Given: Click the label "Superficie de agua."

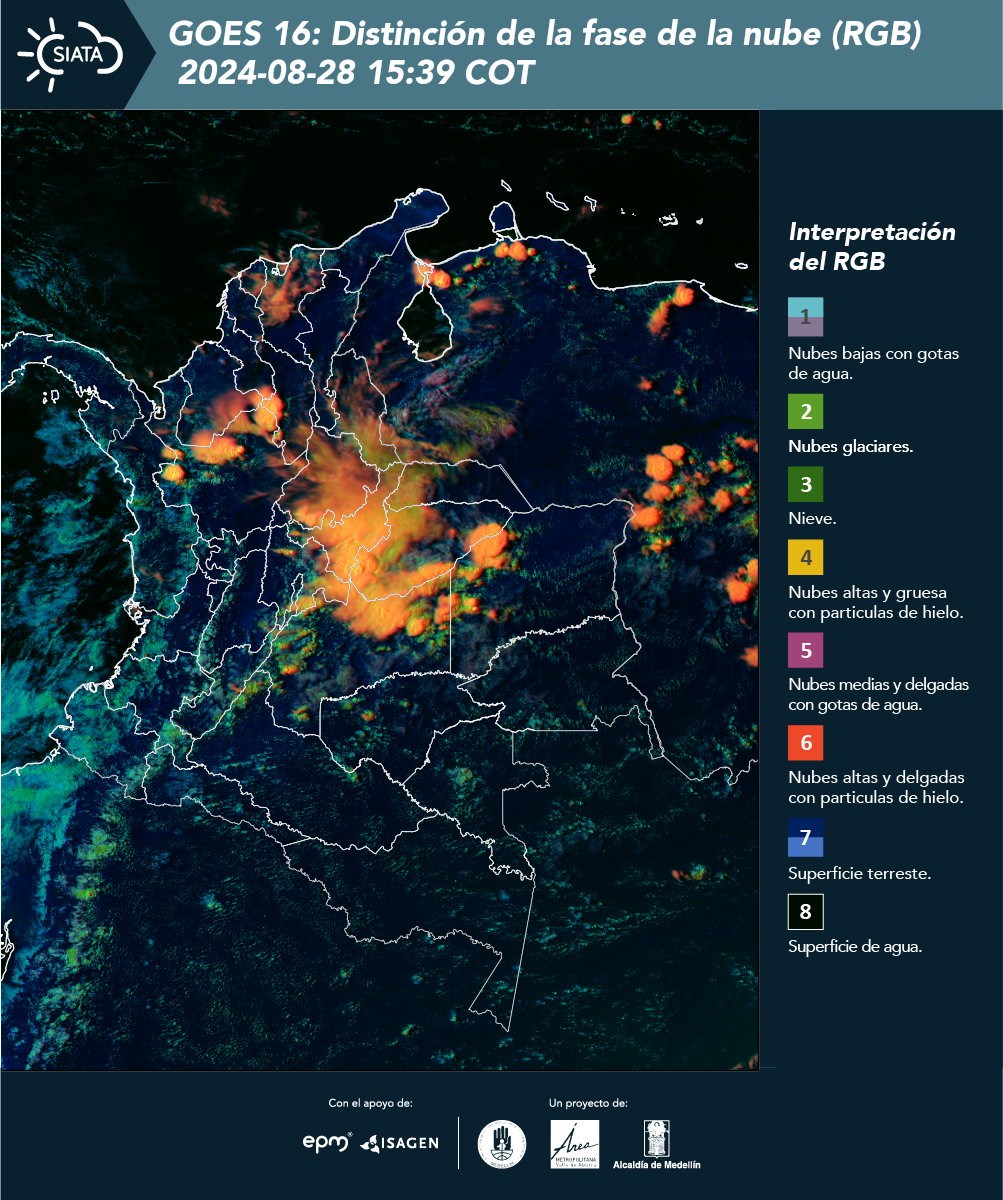Looking at the screenshot, I should pos(855,948).
